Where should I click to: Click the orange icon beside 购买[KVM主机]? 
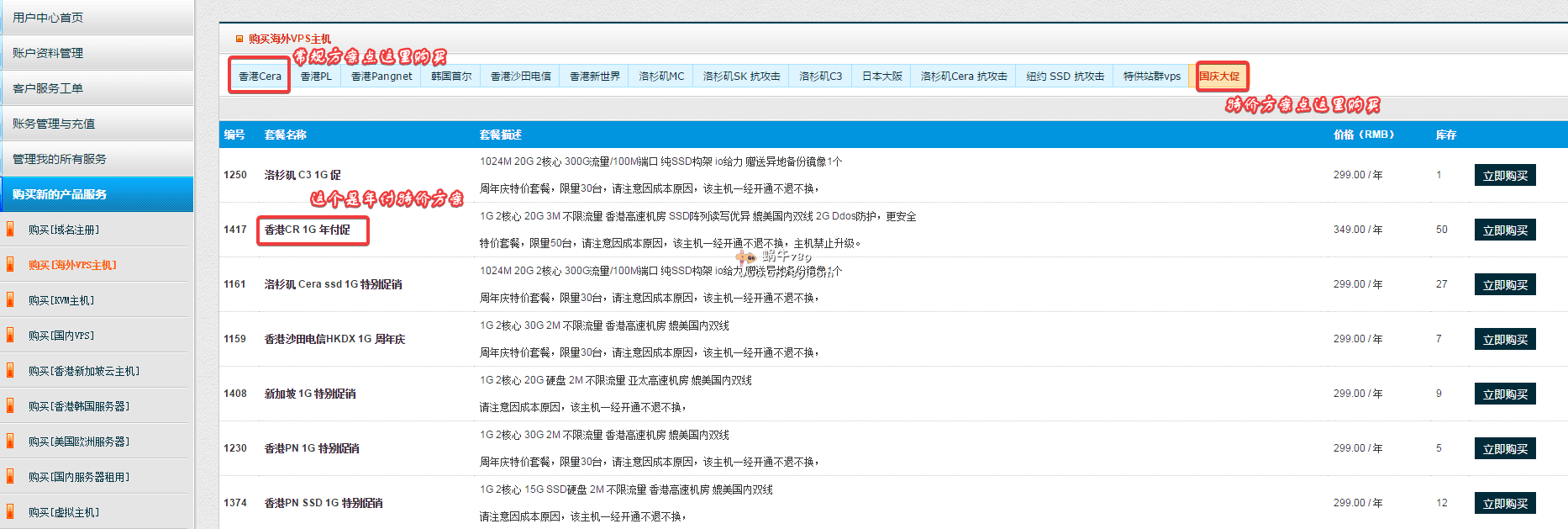tap(10, 299)
